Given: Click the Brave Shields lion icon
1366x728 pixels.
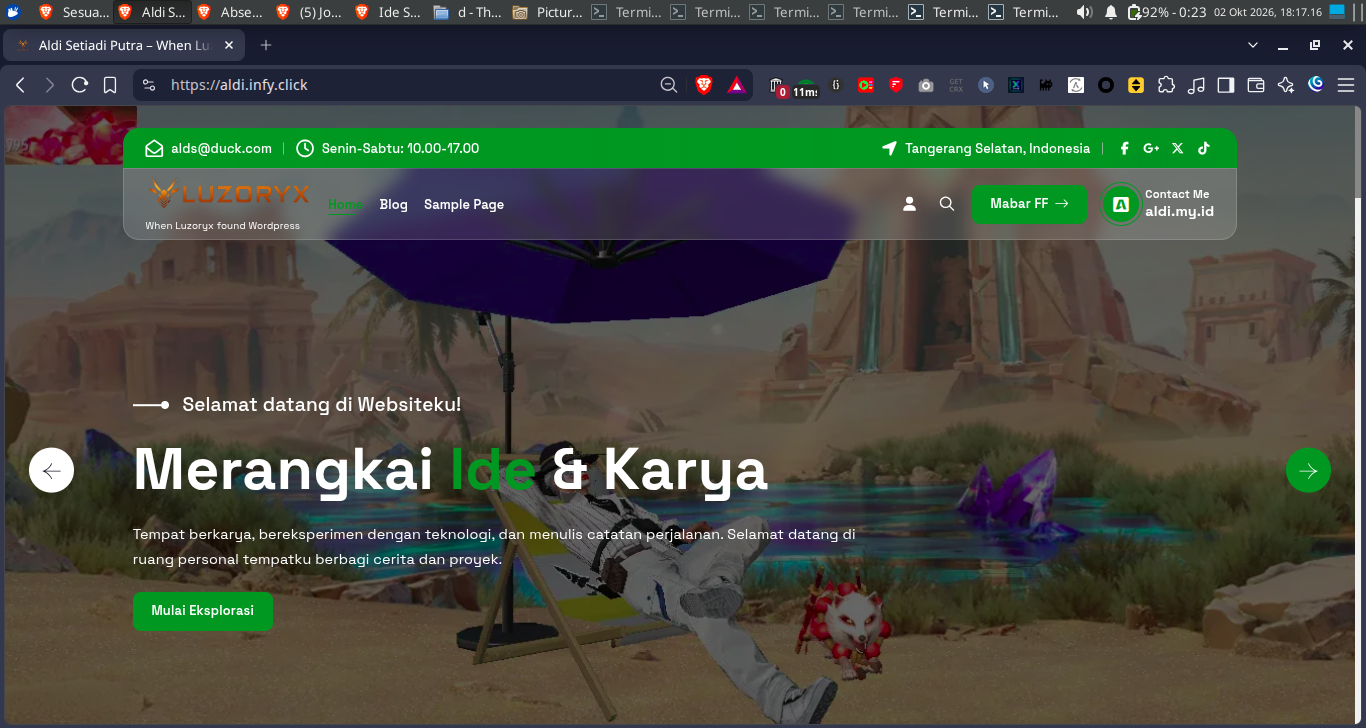Looking at the screenshot, I should point(704,85).
